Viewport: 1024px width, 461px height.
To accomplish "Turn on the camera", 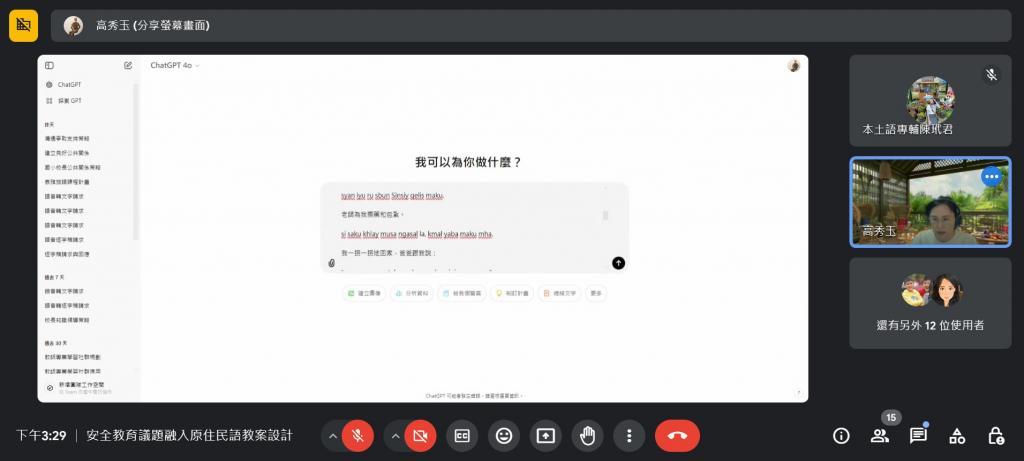I will click(420, 436).
